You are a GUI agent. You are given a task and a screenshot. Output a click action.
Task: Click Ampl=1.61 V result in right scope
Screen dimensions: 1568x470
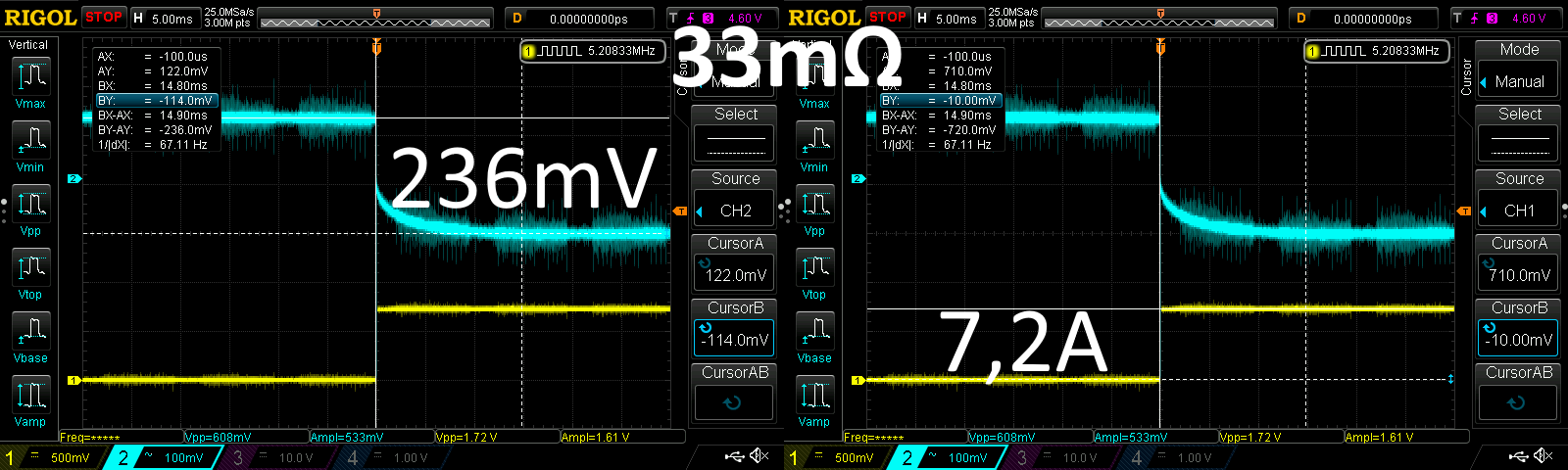click(x=1379, y=438)
